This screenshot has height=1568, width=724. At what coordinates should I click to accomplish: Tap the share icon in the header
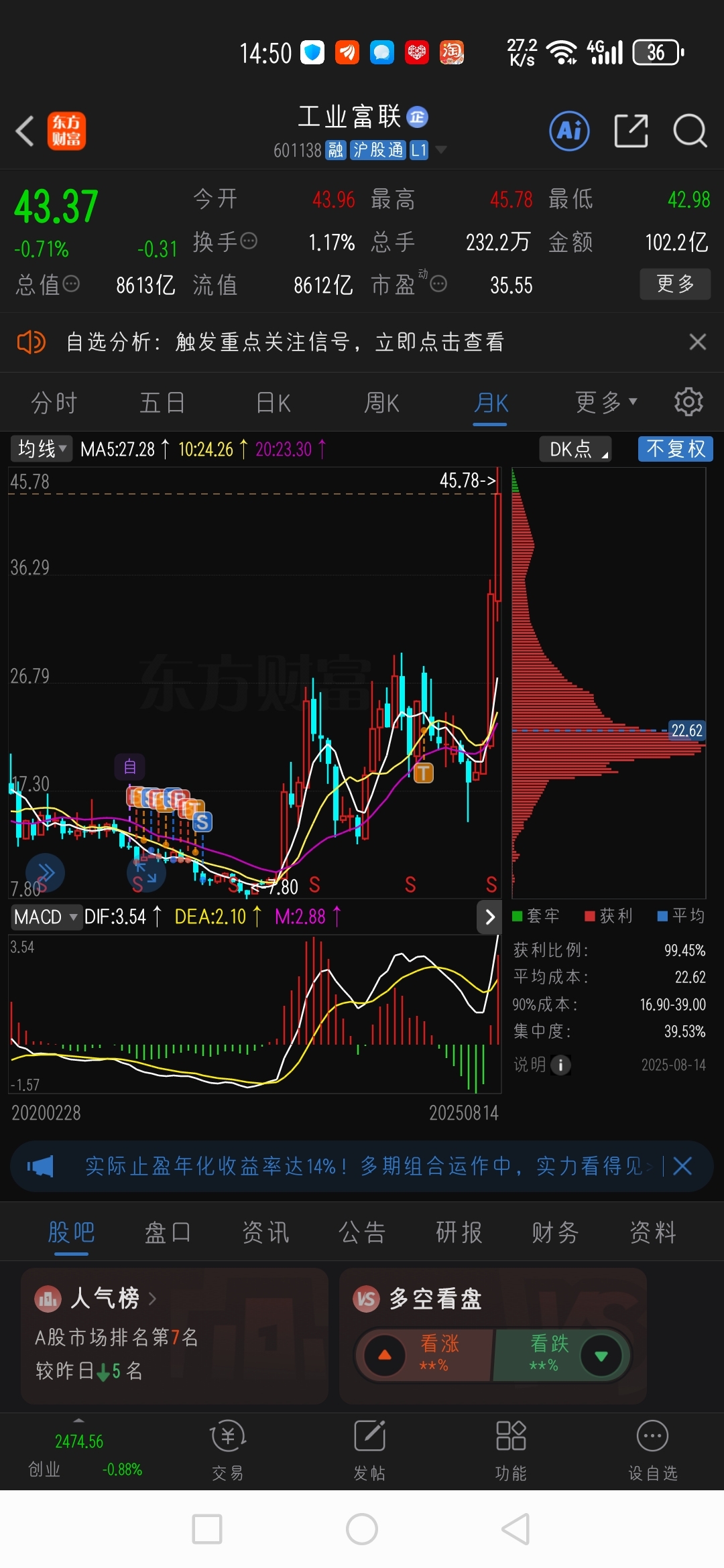coord(631,131)
